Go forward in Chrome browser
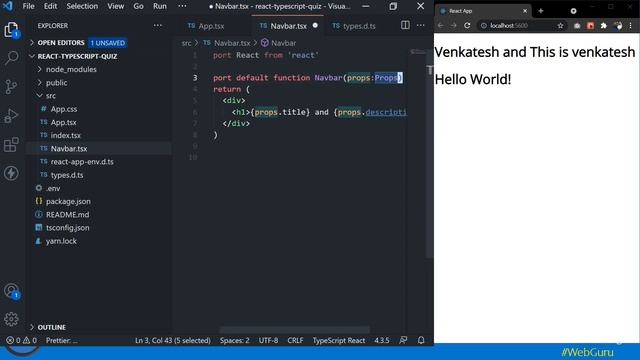Viewport: 640px width, 360px height. point(453,25)
